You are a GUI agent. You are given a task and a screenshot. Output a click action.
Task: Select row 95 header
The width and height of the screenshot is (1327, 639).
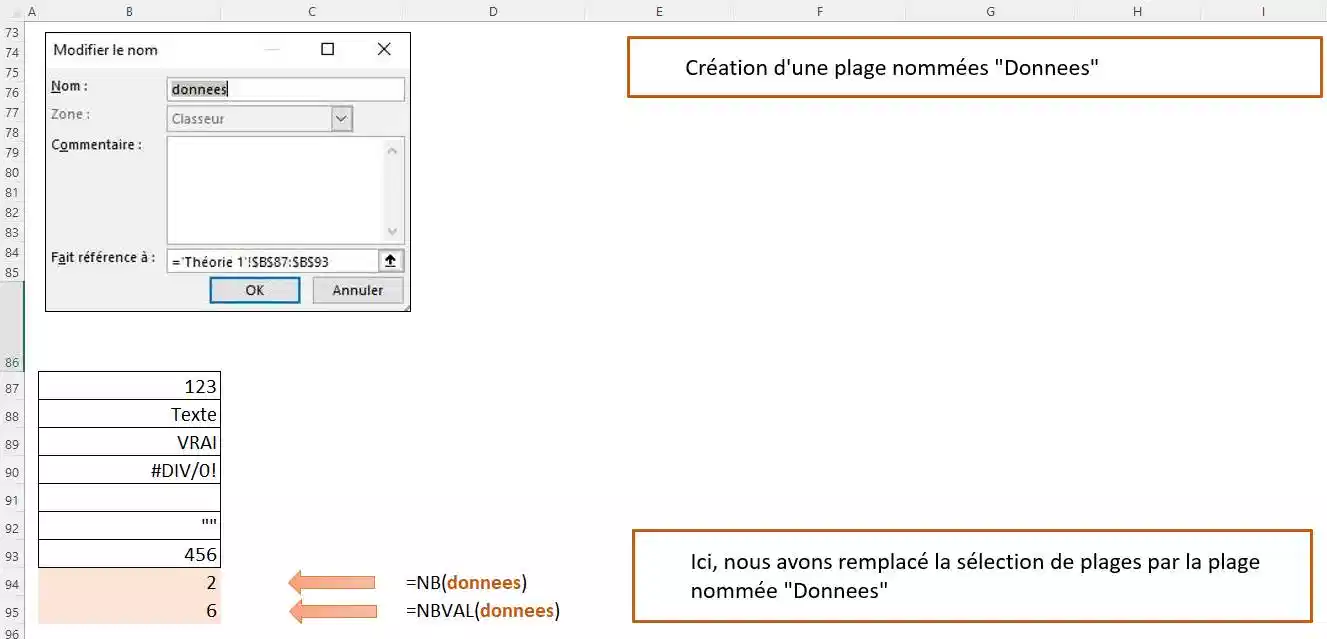[12, 611]
